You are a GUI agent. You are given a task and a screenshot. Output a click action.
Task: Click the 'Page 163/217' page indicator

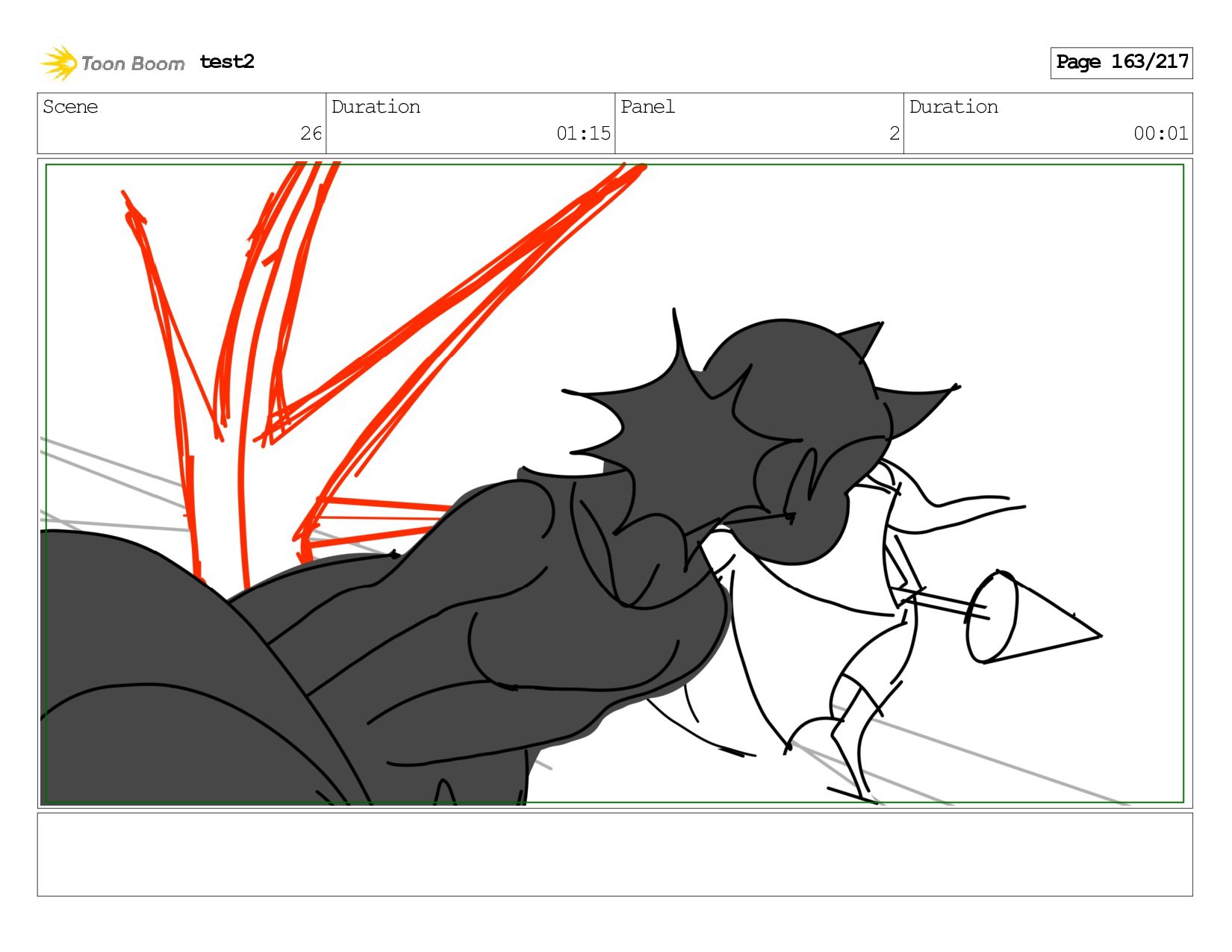click(x=1121, y=63)
